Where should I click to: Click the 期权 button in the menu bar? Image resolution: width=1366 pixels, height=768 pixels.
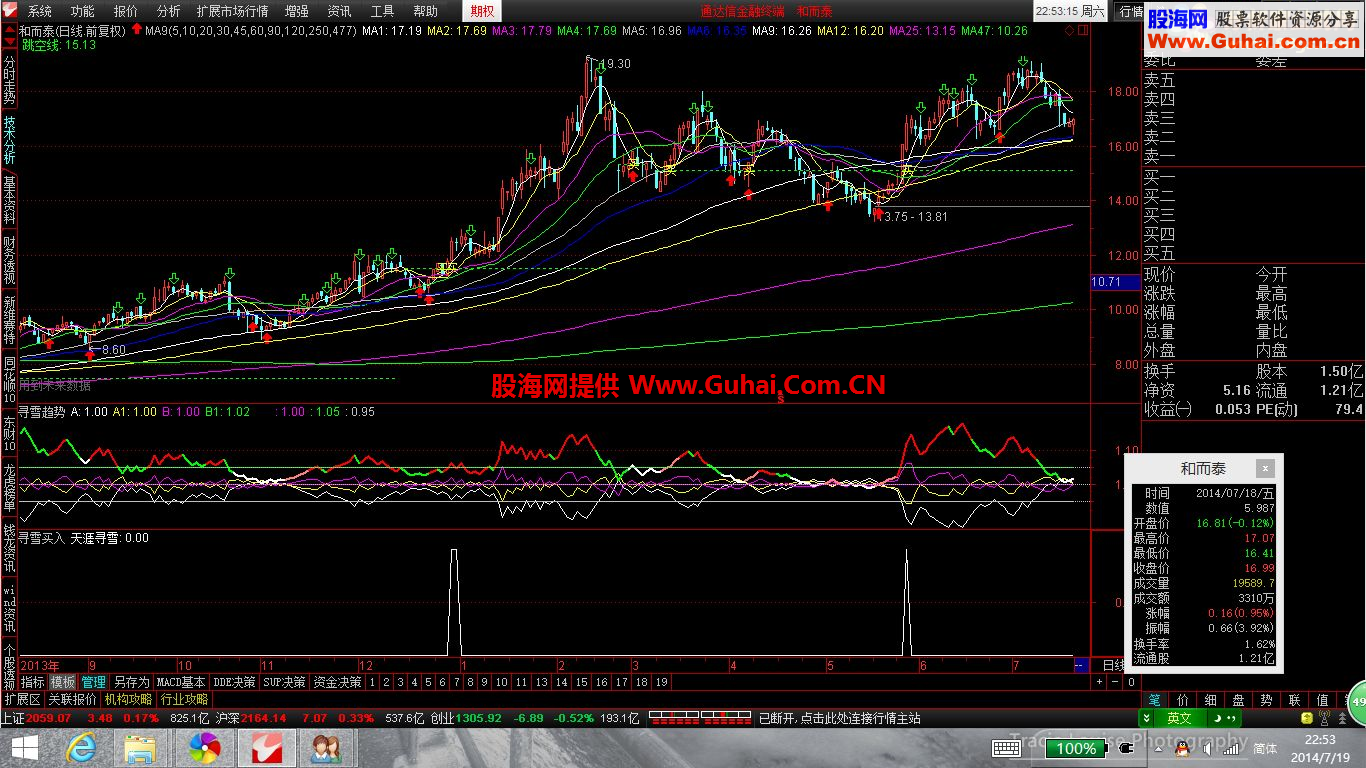pos(482,11)
